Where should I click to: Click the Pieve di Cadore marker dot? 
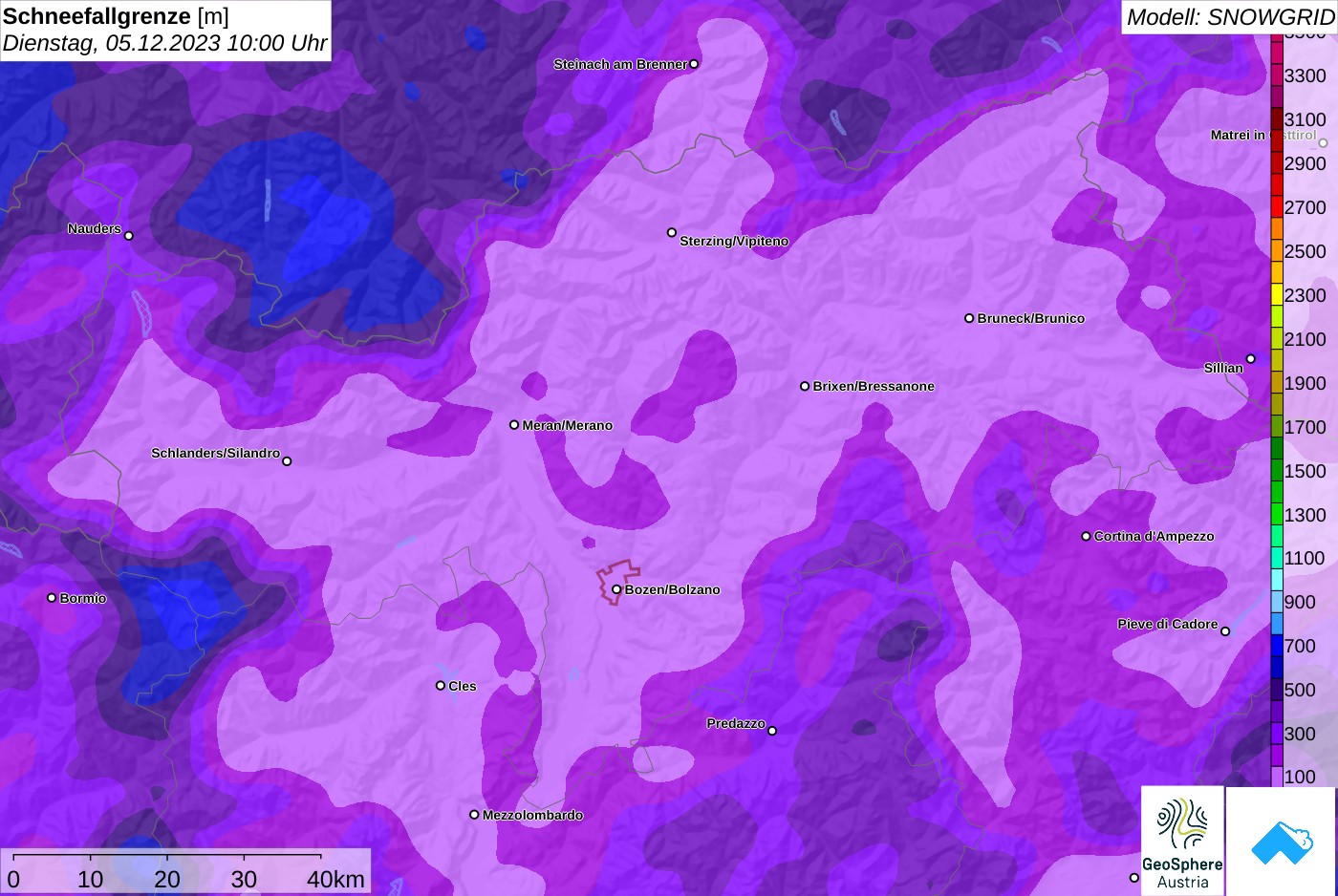tap(1225, 631)
